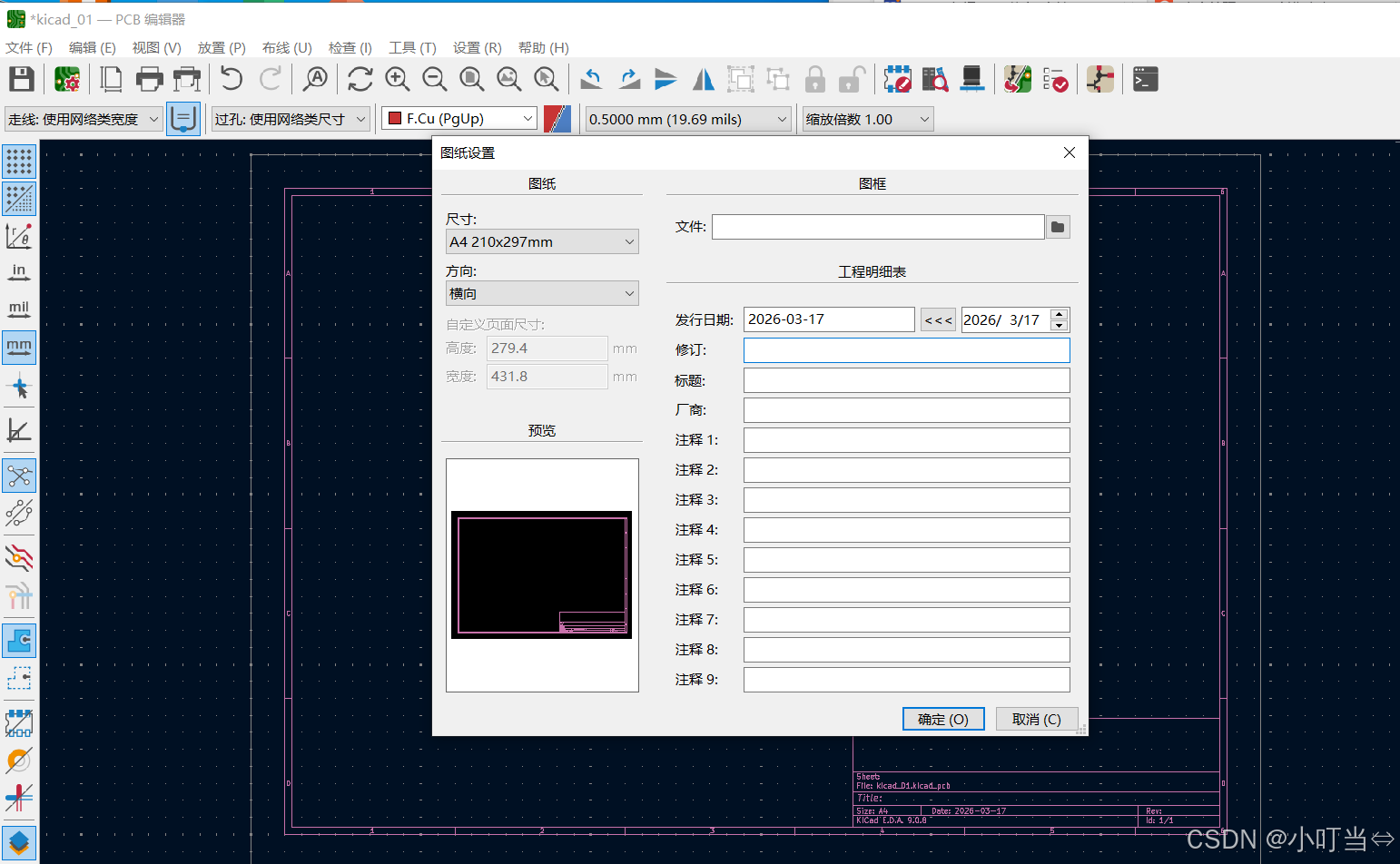Viewport: 1400px width, 864px height.
Task: Zoom in on the board
Action: [x=397, y=80]
